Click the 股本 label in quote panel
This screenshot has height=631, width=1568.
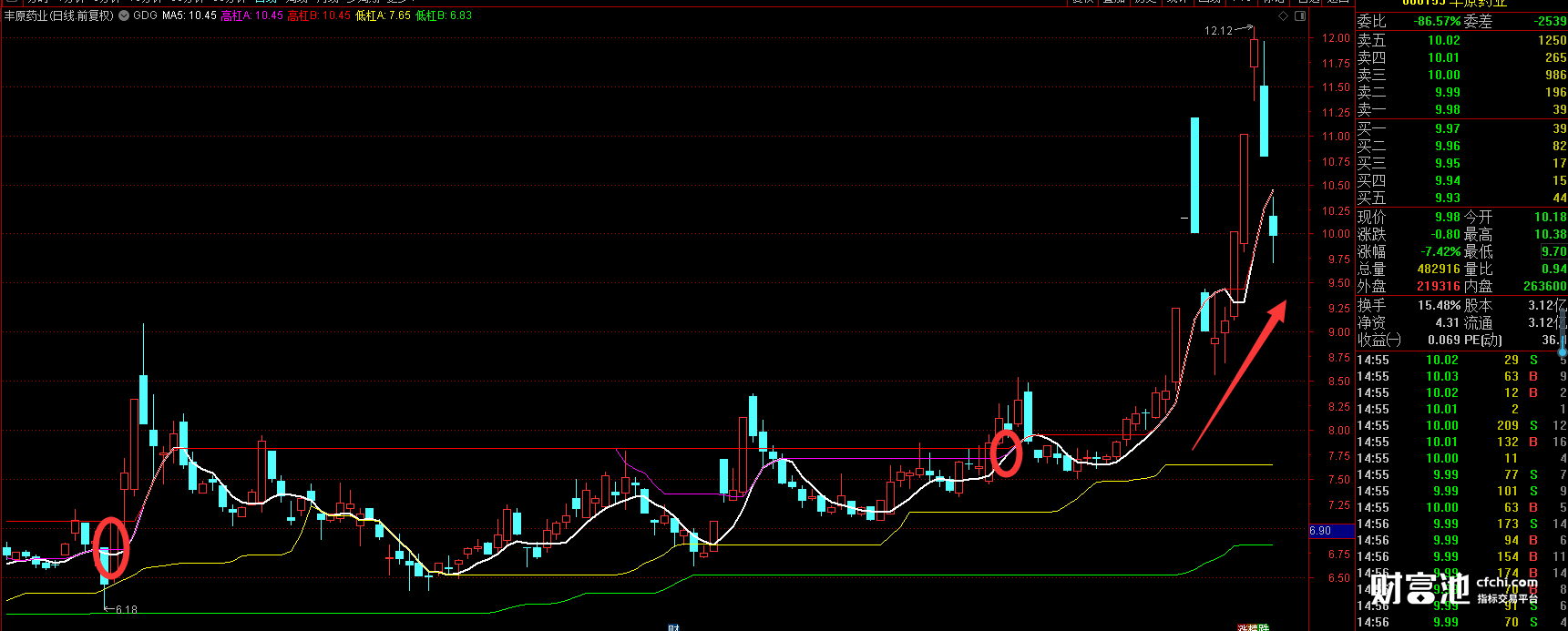(1478, 305)
